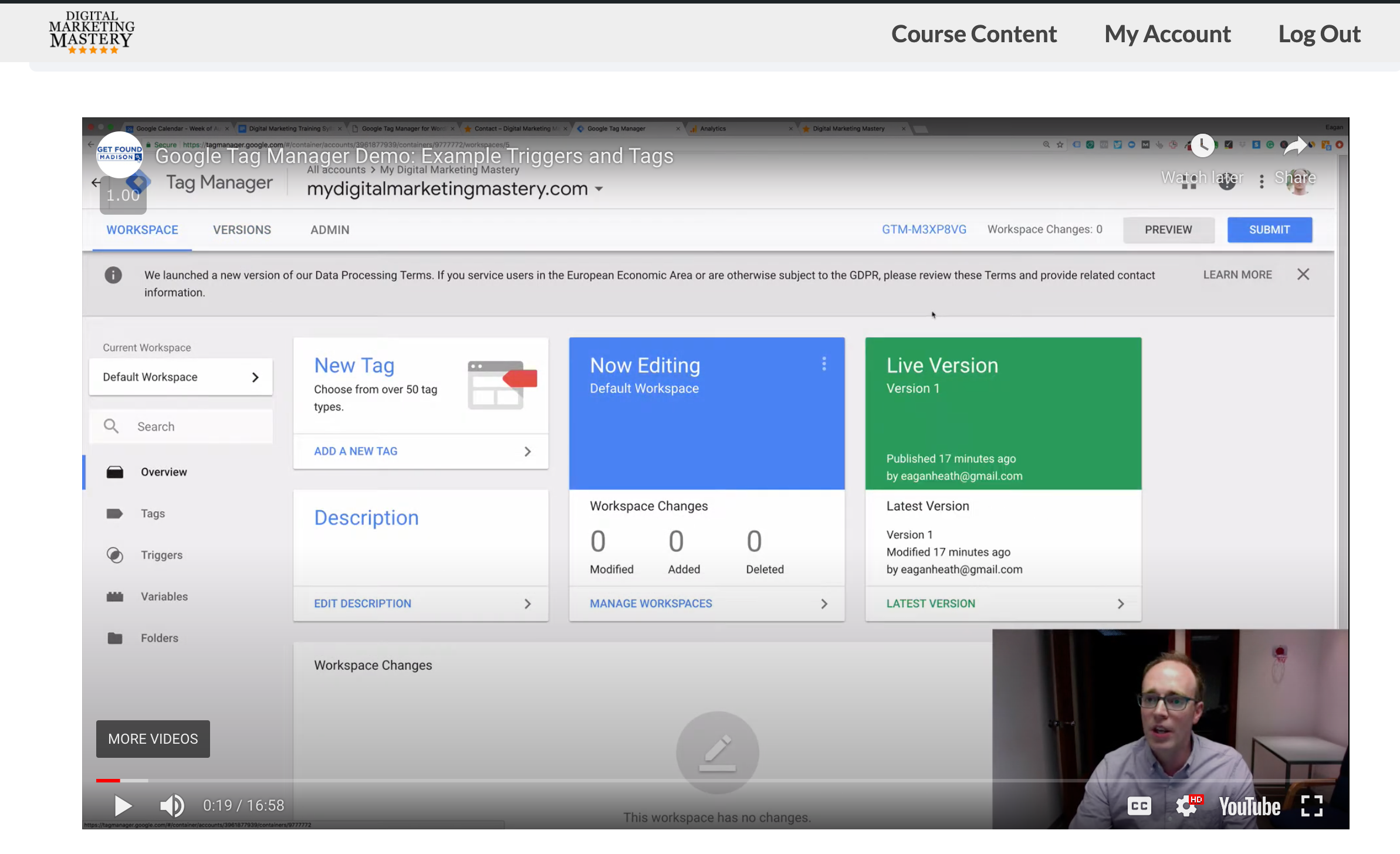Screen dimensions: 1400x854
Task: Open the My Account page
Action: [1168, 34]
